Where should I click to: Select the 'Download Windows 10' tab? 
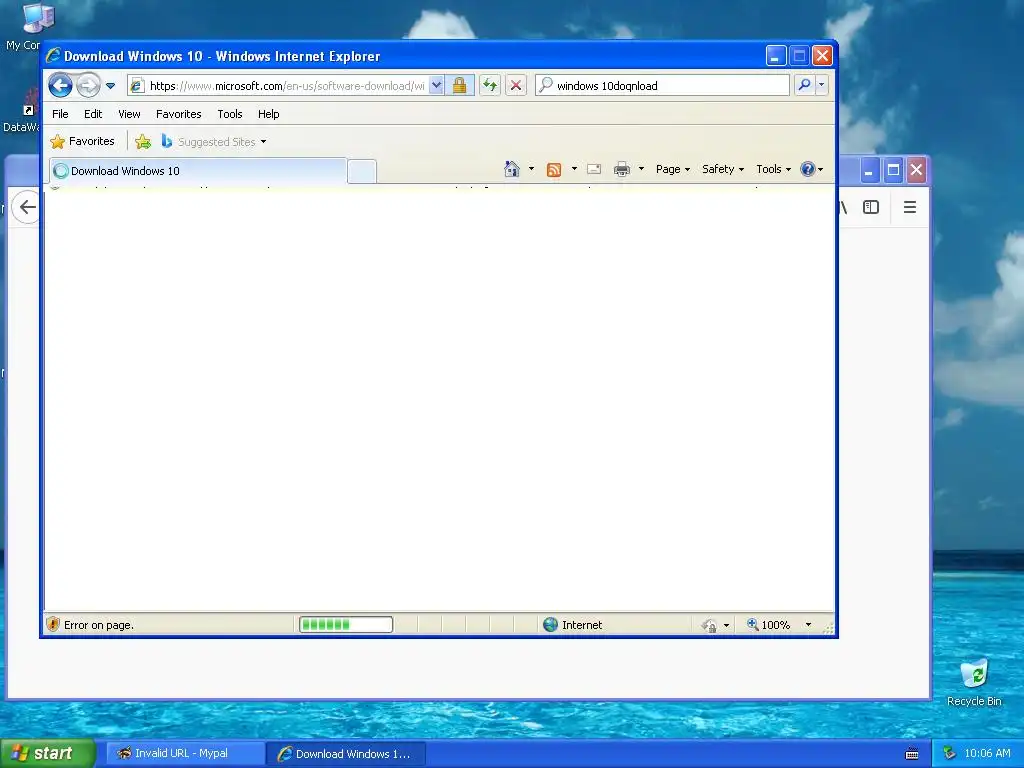tap(198, 171)
